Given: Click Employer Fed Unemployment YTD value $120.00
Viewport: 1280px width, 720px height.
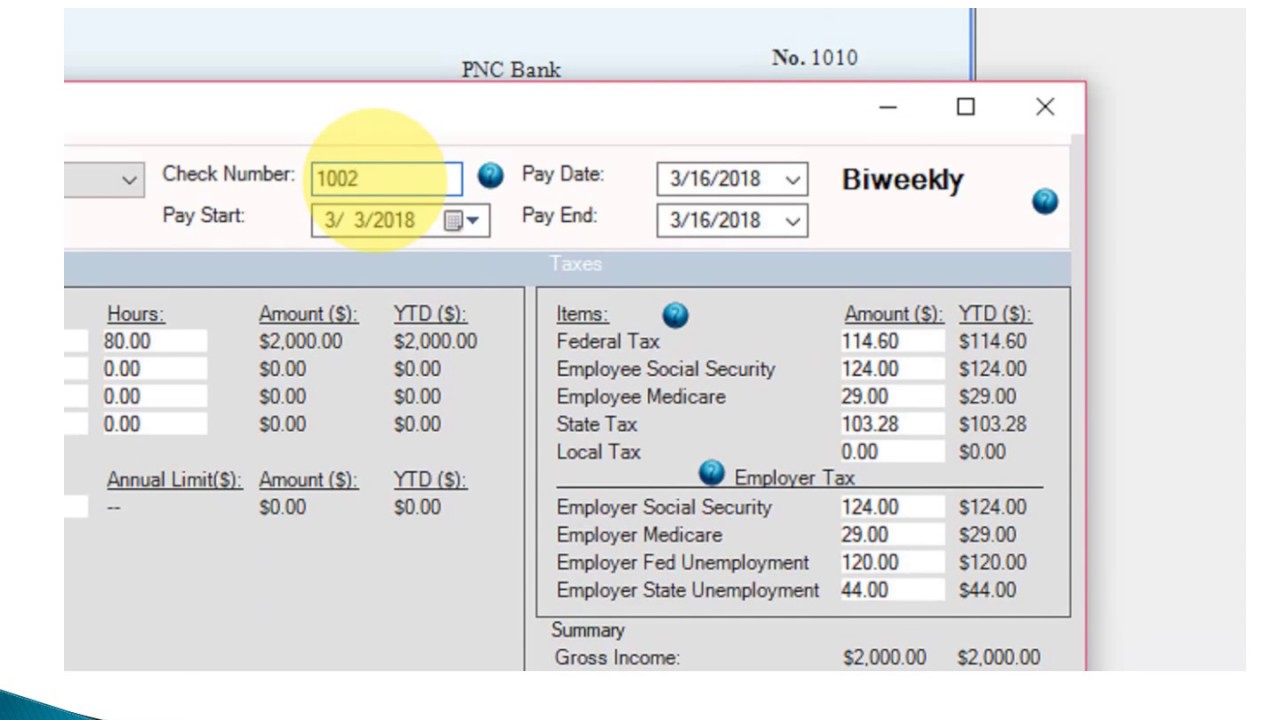Looking at the screenshot, I should click(x=992, y=563).
